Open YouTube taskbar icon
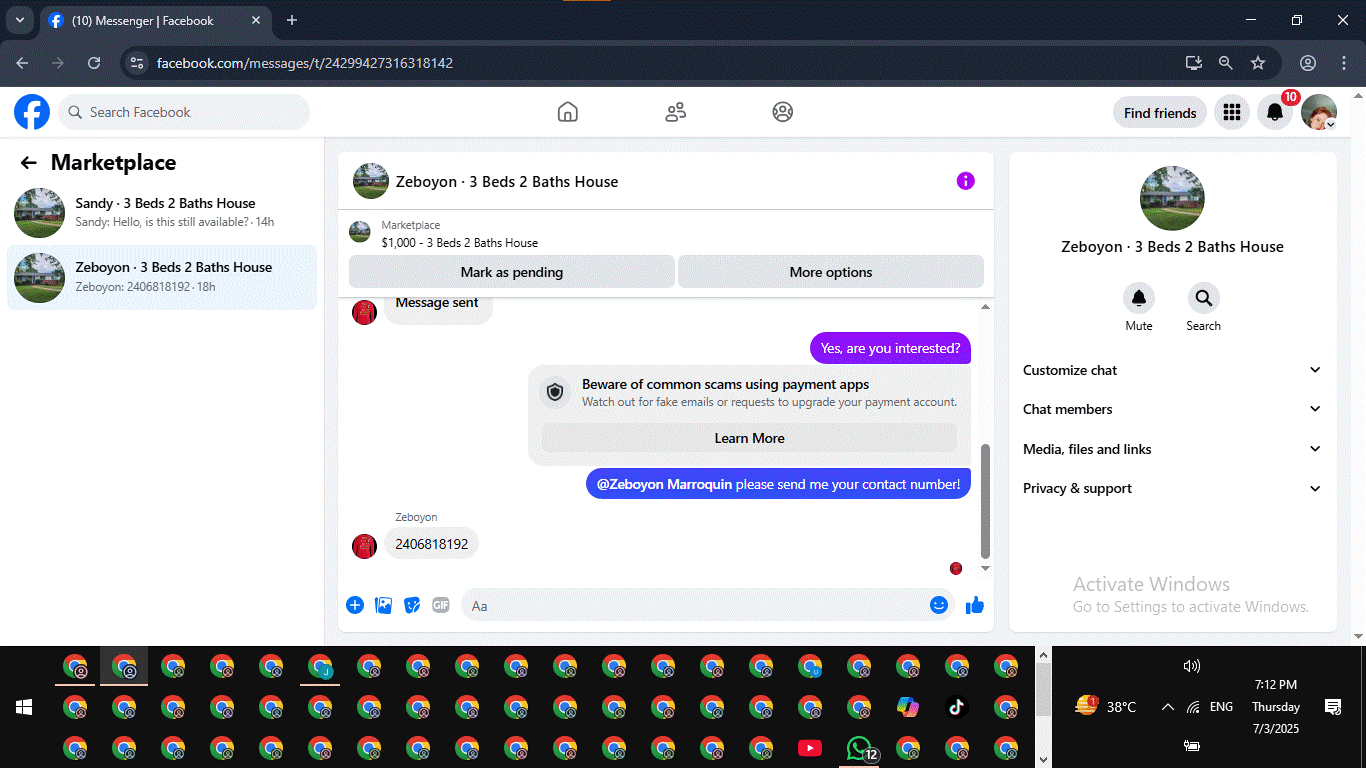Screen dimensions: 1366x768 (810, 748)
